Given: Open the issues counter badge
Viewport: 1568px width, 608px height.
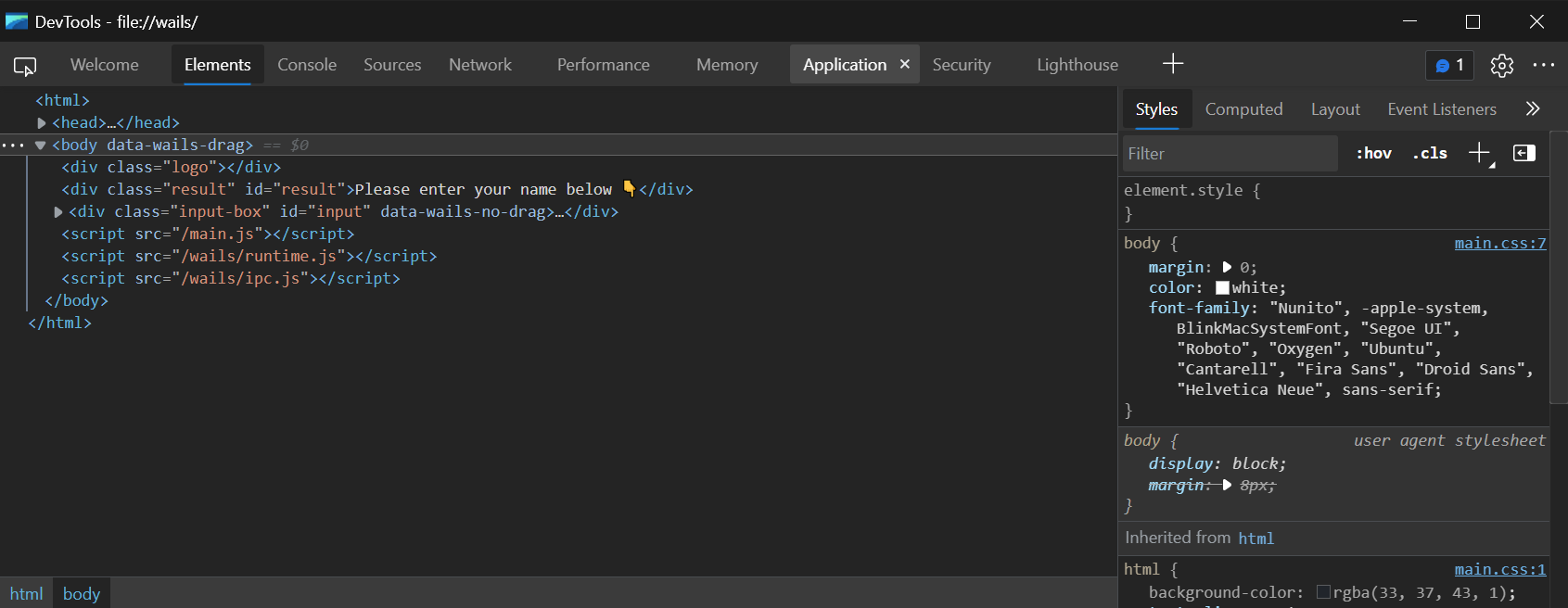Looking at the screenshot, I should pos(1449,65).
